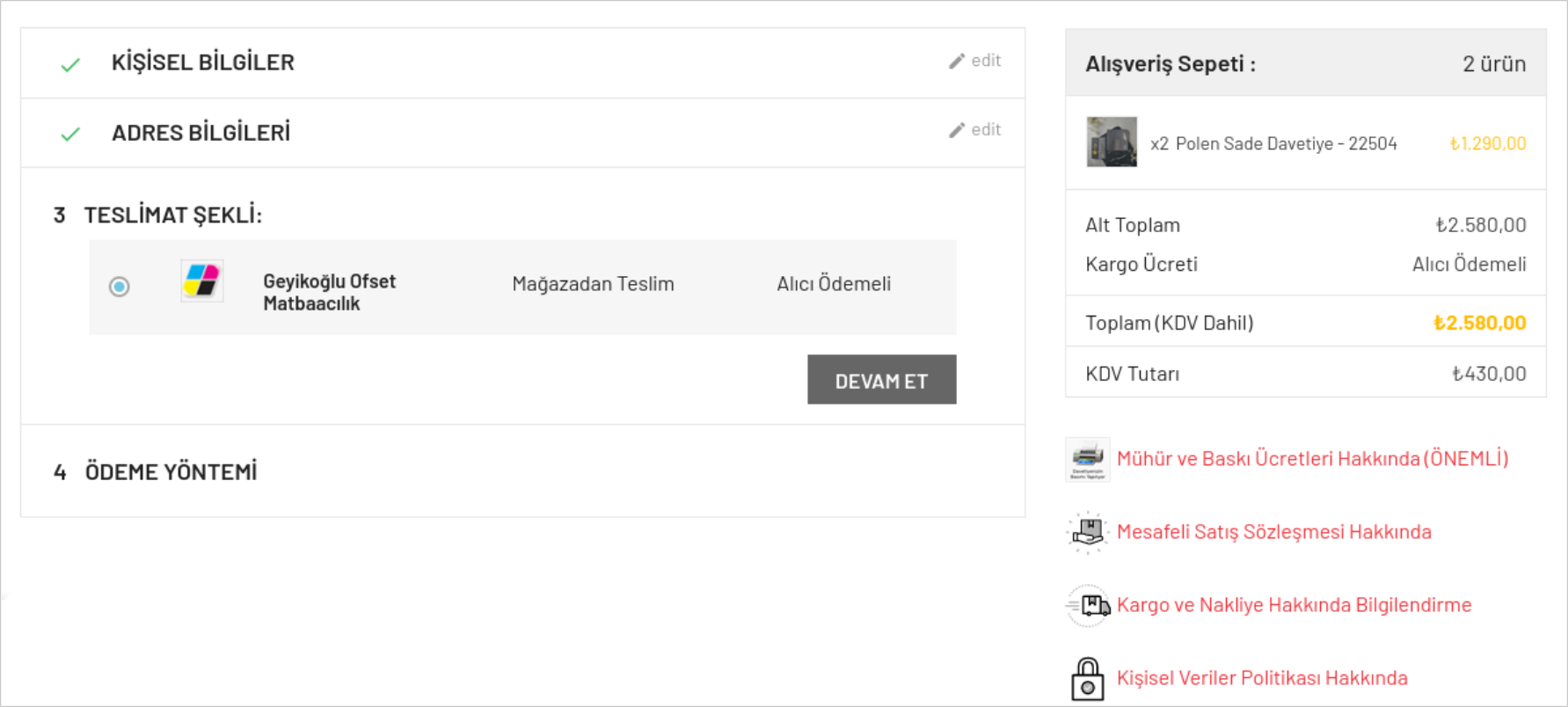Expand the Ödeme Yöntemi step

pyautogui.click(x=171, y=472)
